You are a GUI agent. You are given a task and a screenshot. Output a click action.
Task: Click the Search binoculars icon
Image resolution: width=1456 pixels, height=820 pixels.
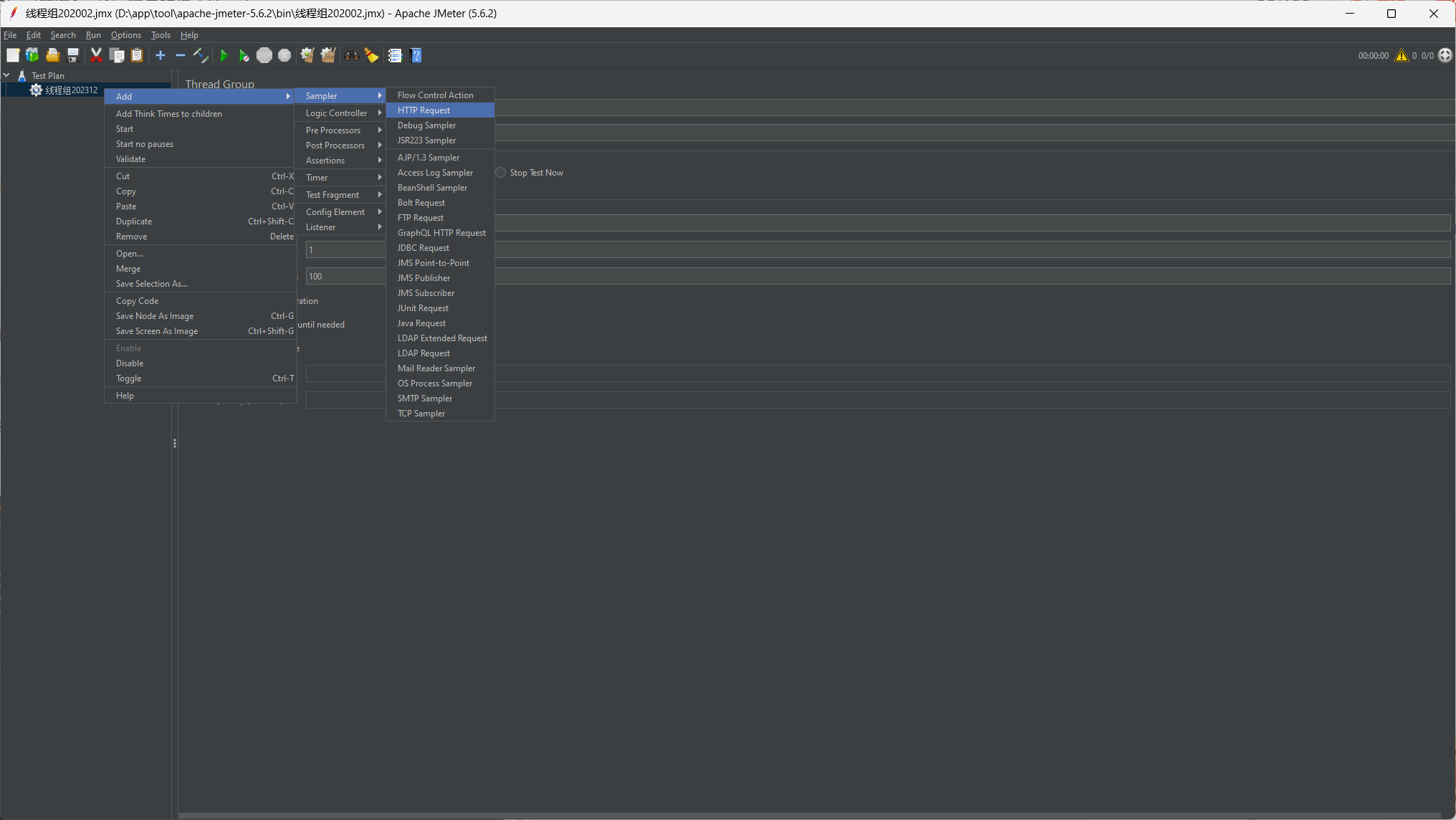351,55
